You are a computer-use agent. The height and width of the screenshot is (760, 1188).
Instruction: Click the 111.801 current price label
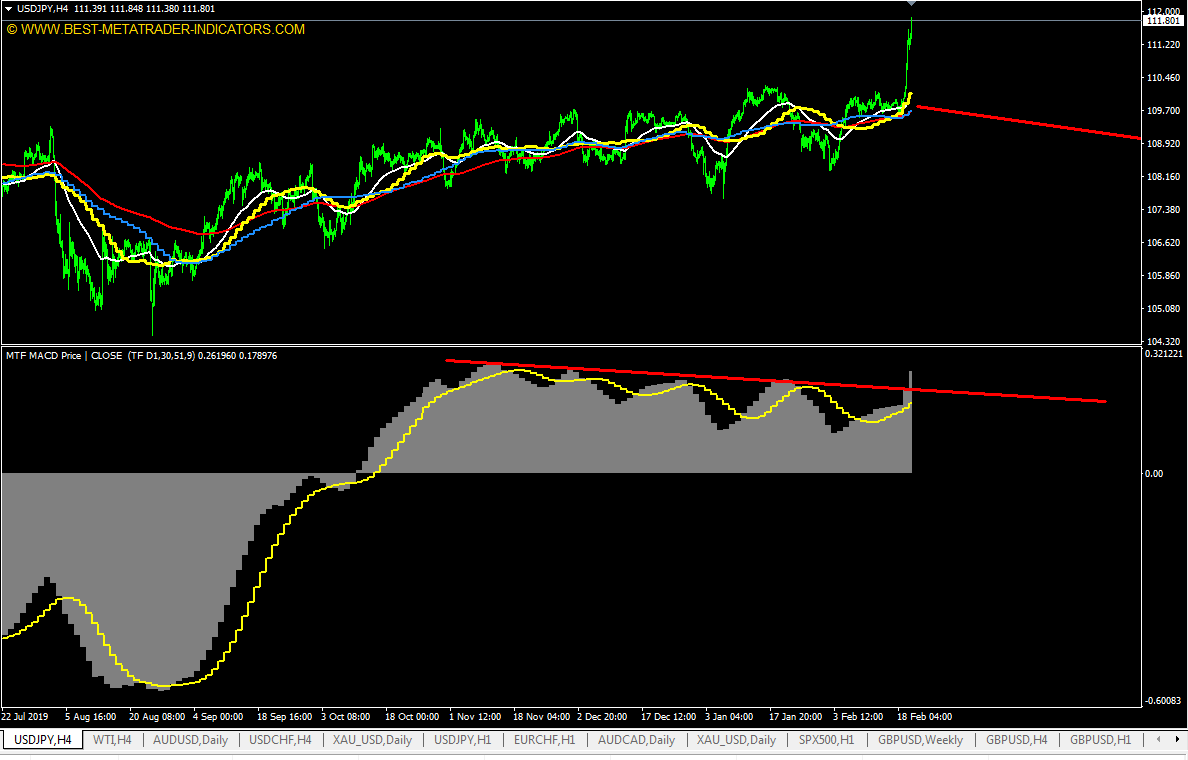point(1162,20)
